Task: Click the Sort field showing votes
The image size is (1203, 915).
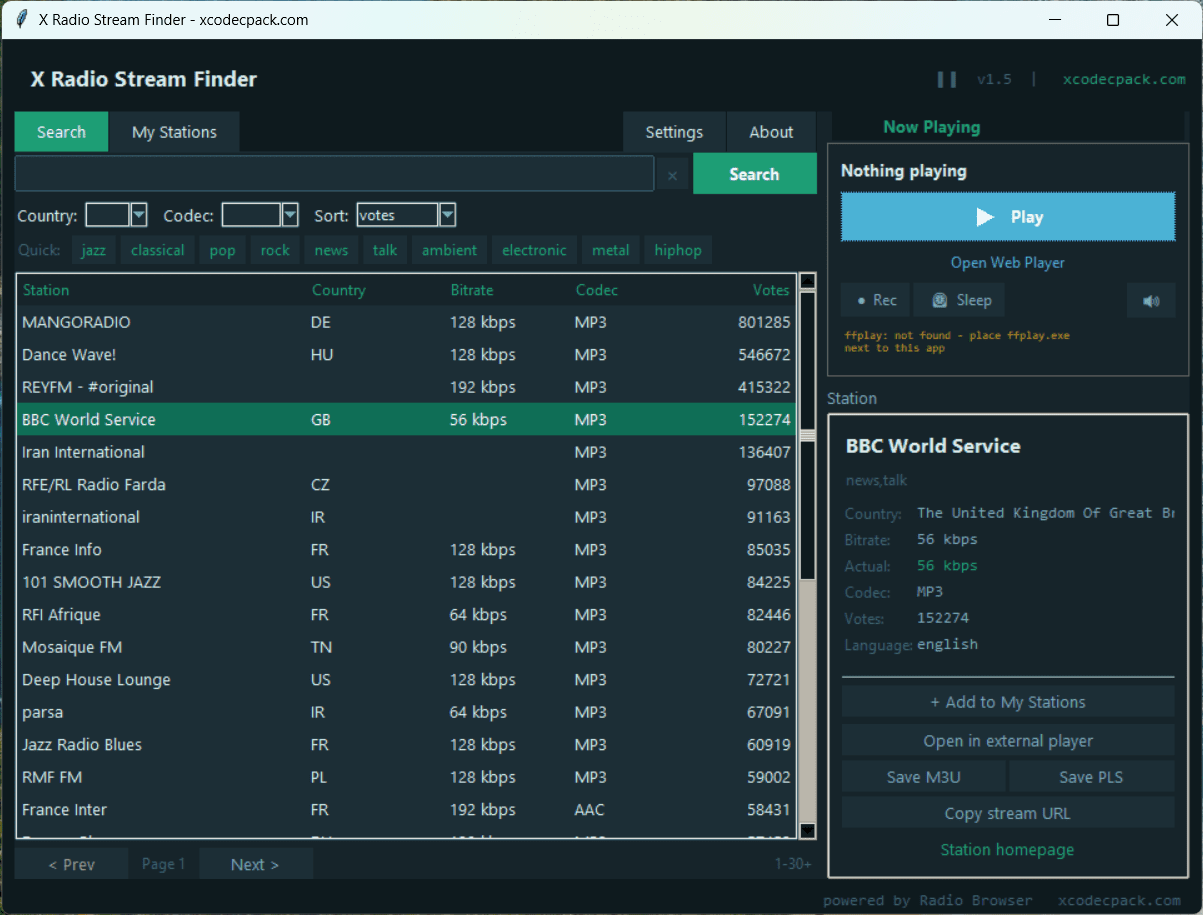Action: click(x=398, y=215)
